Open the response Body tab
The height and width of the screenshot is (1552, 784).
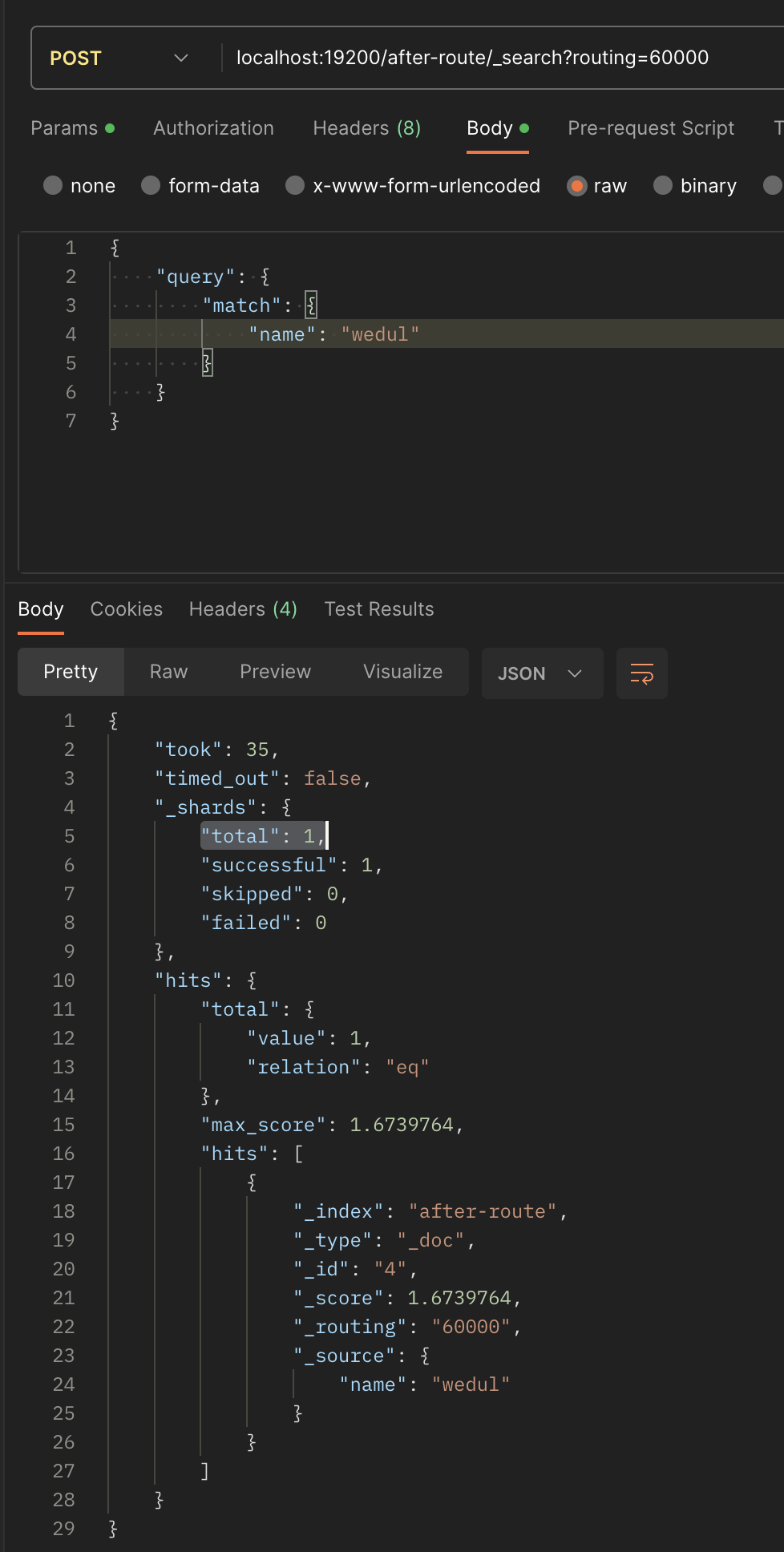41,609
